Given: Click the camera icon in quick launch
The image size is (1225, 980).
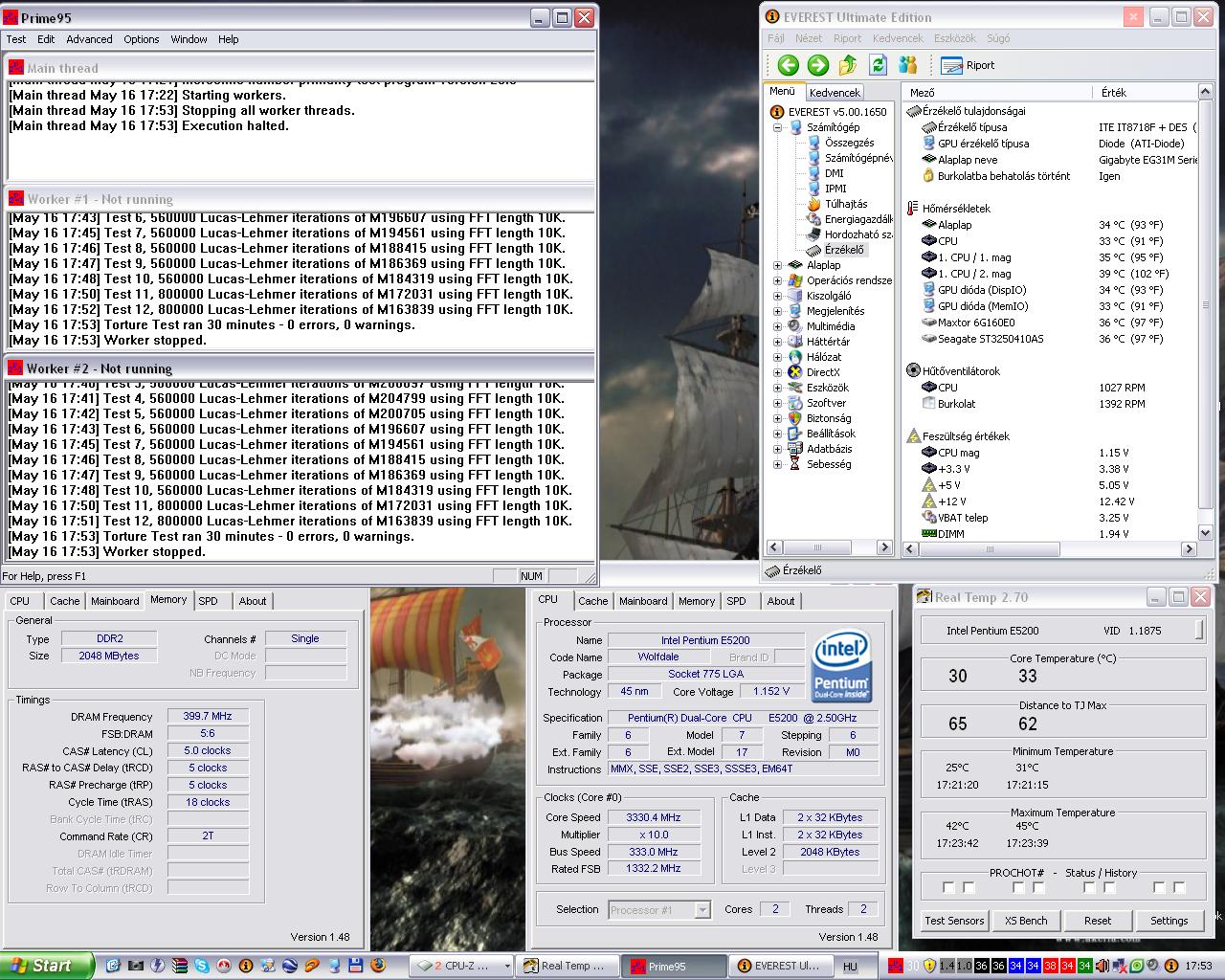Looking at the screenshot, I should pos(135,966).
